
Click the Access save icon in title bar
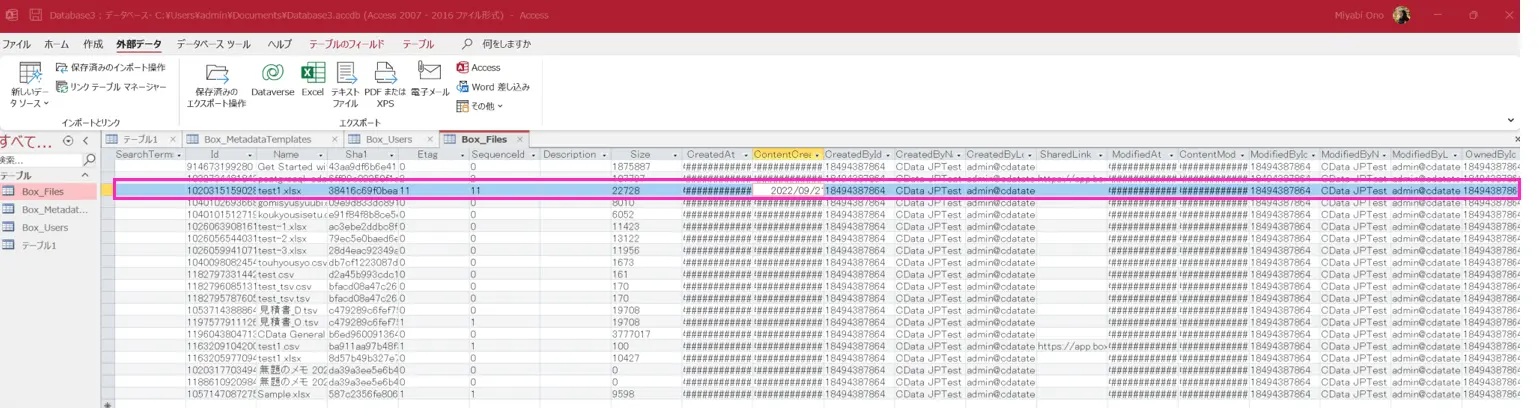click(x=36, y=15)
